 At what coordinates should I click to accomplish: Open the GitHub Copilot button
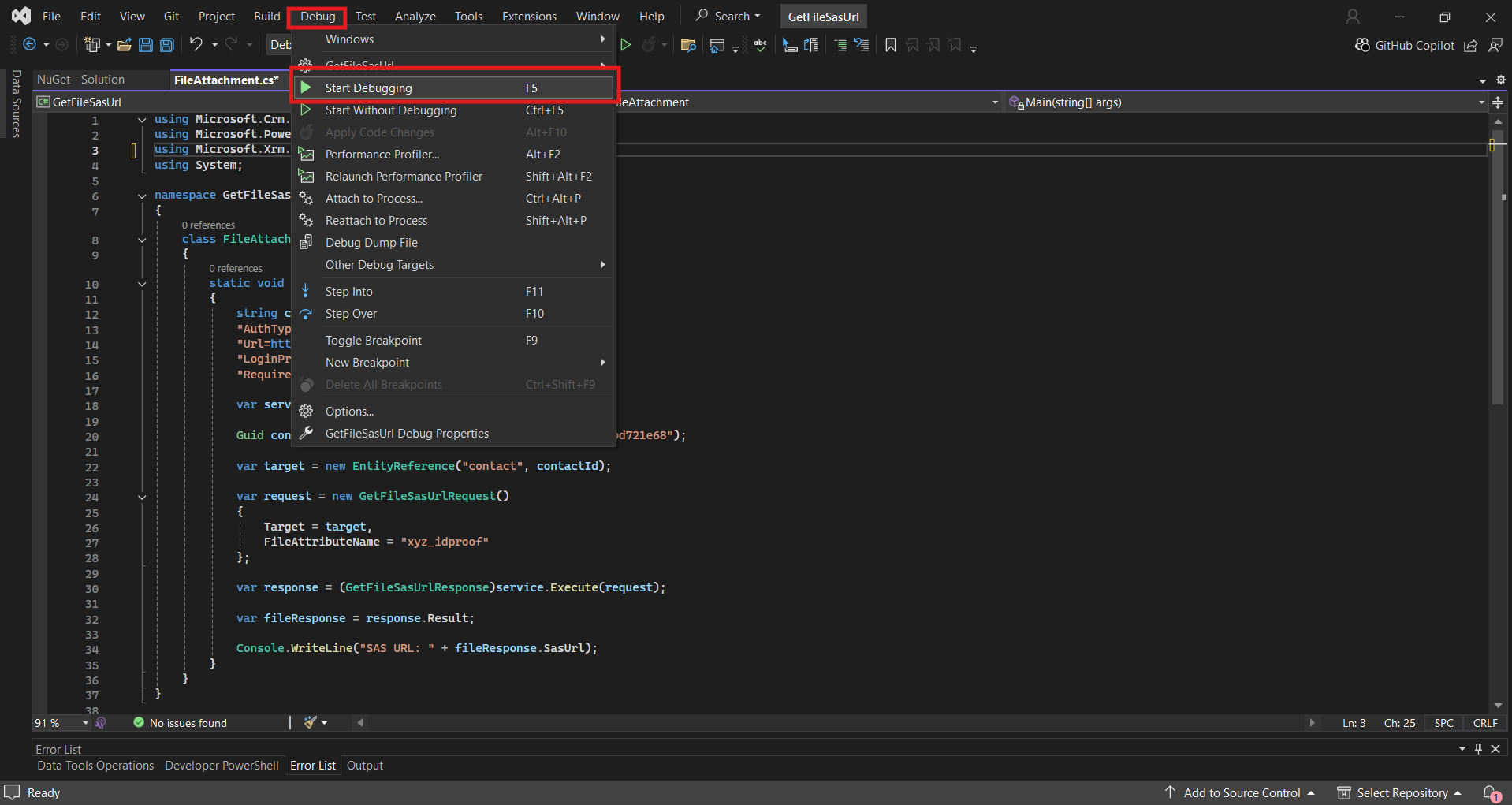1405,45
